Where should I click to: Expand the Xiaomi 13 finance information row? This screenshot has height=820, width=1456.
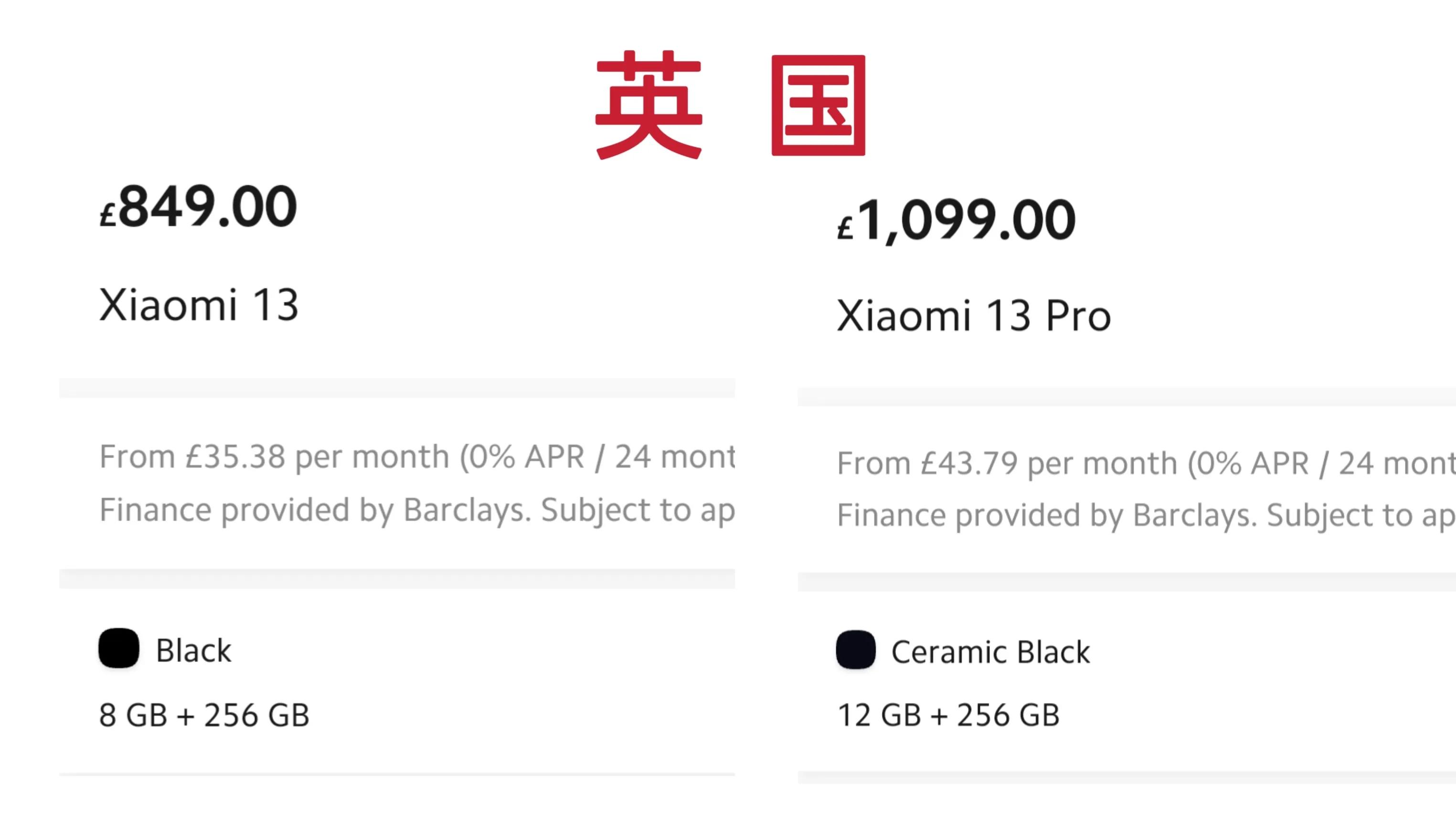(396, 483)
